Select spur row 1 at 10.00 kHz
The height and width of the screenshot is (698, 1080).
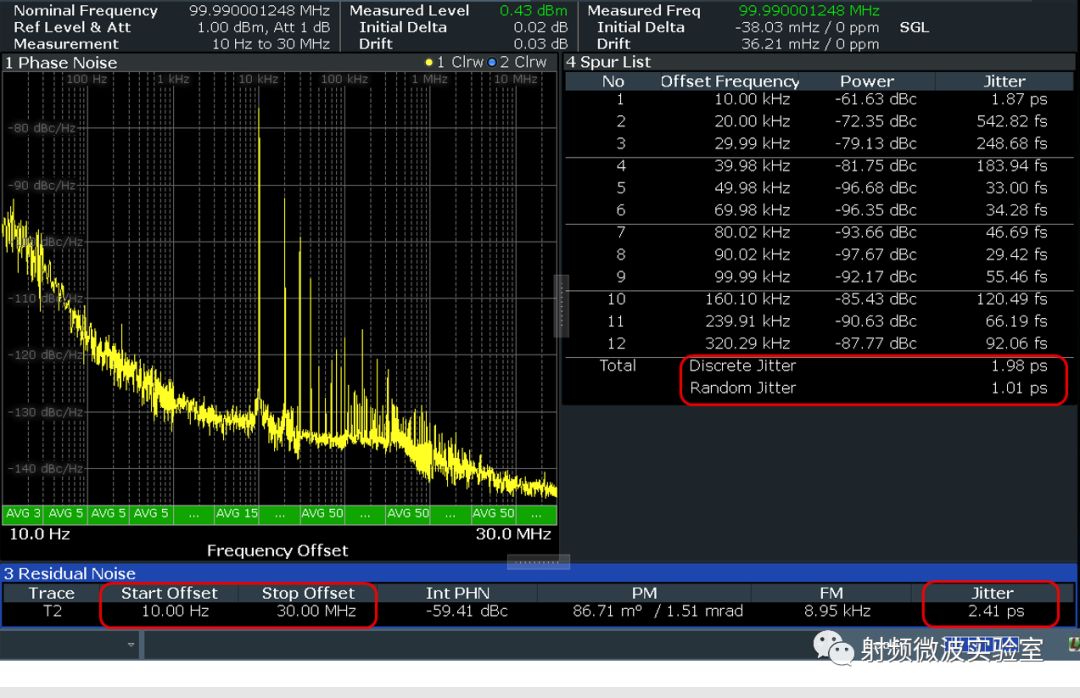point(750,99)
